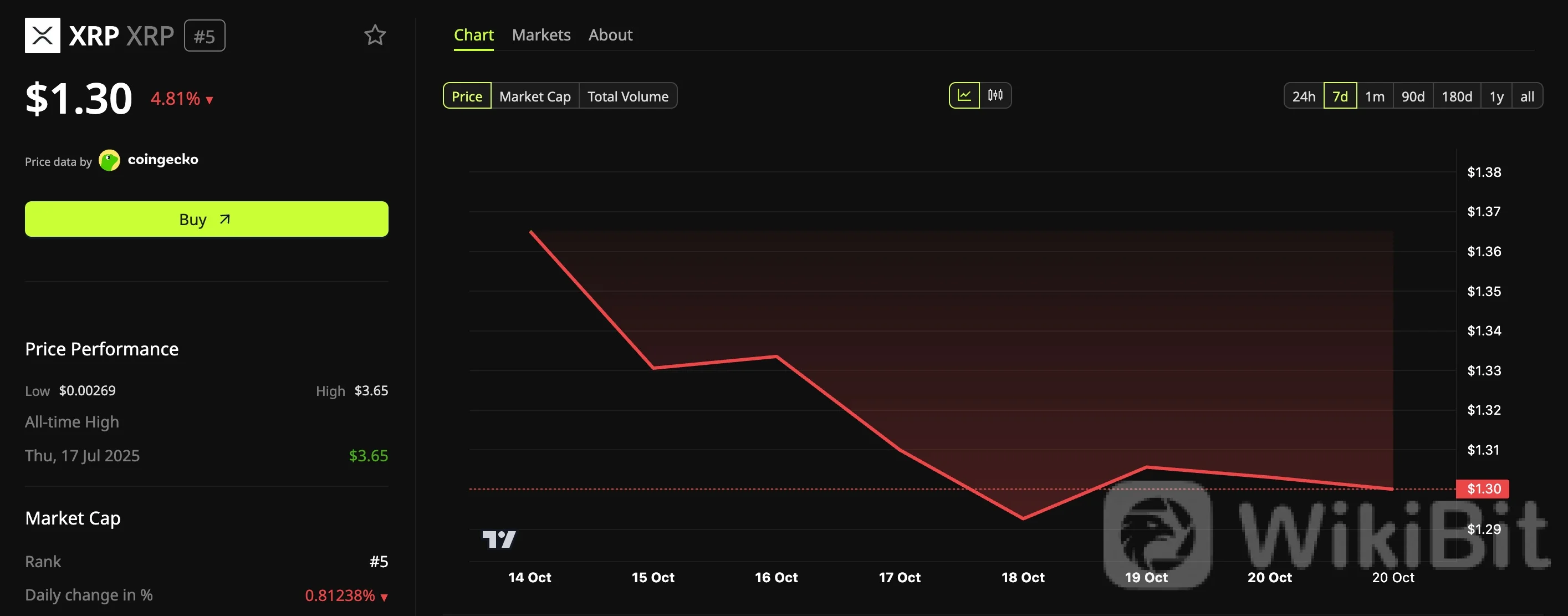Click the Thu, 17 Jul 2025 date

click(x=82, y=456)
